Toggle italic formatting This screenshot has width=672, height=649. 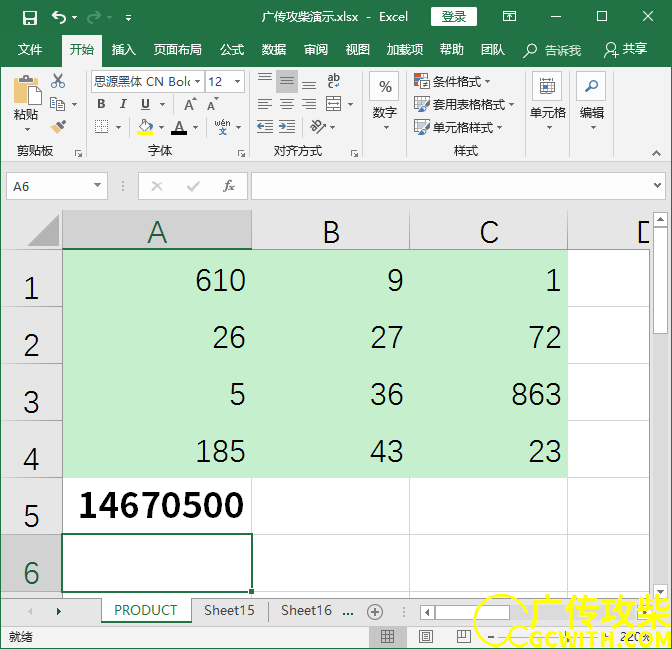[x=123, y=104]
